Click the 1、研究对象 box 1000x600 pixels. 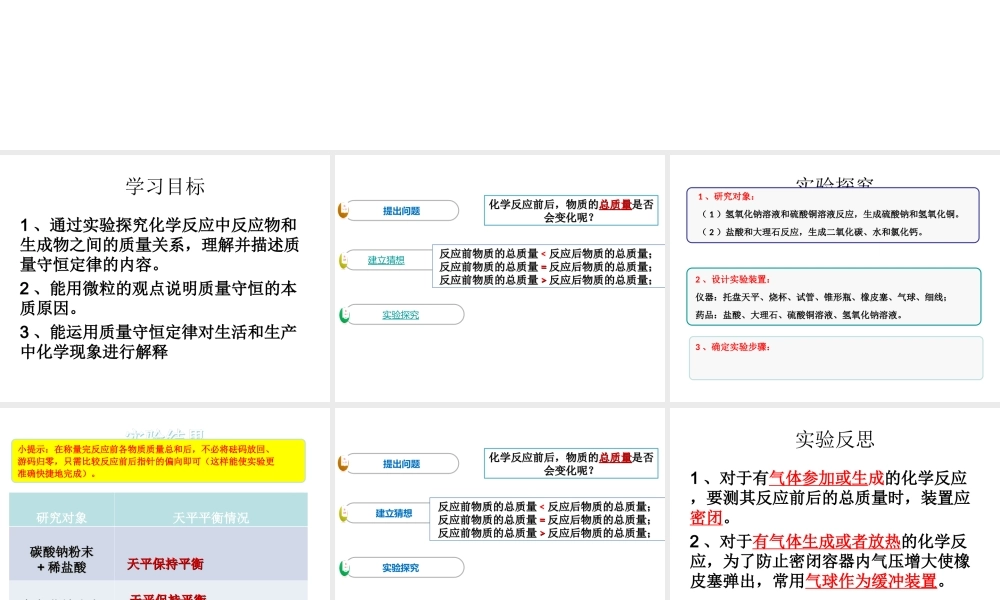coord(833,215)
